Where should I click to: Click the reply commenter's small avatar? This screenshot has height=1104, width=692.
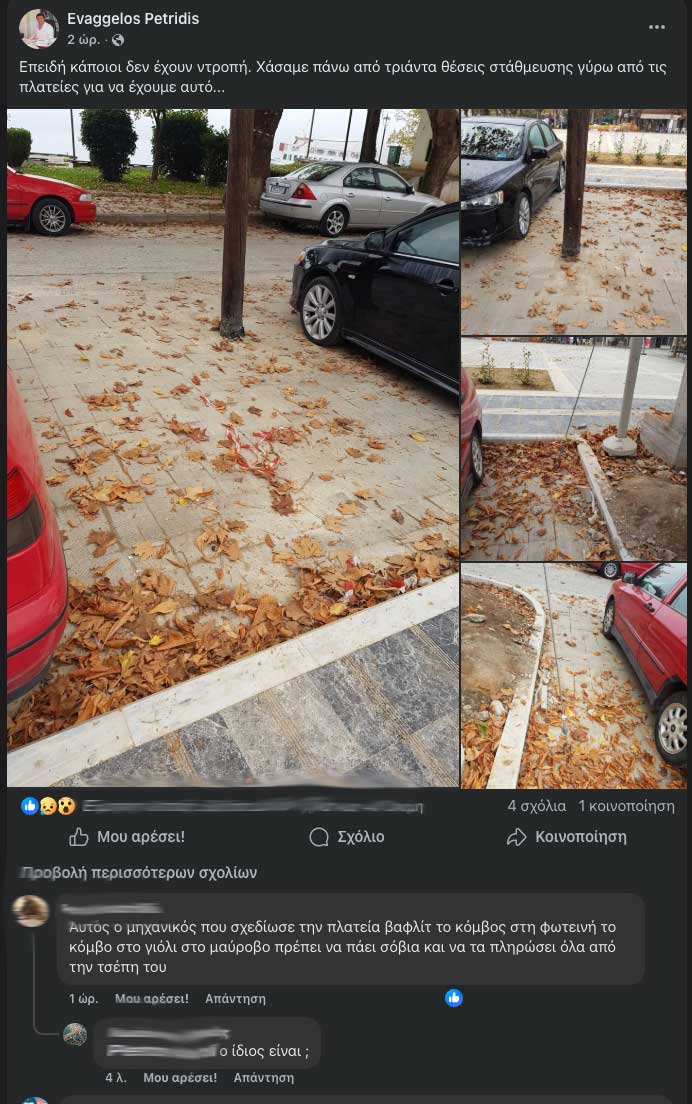pos(75,1034)
